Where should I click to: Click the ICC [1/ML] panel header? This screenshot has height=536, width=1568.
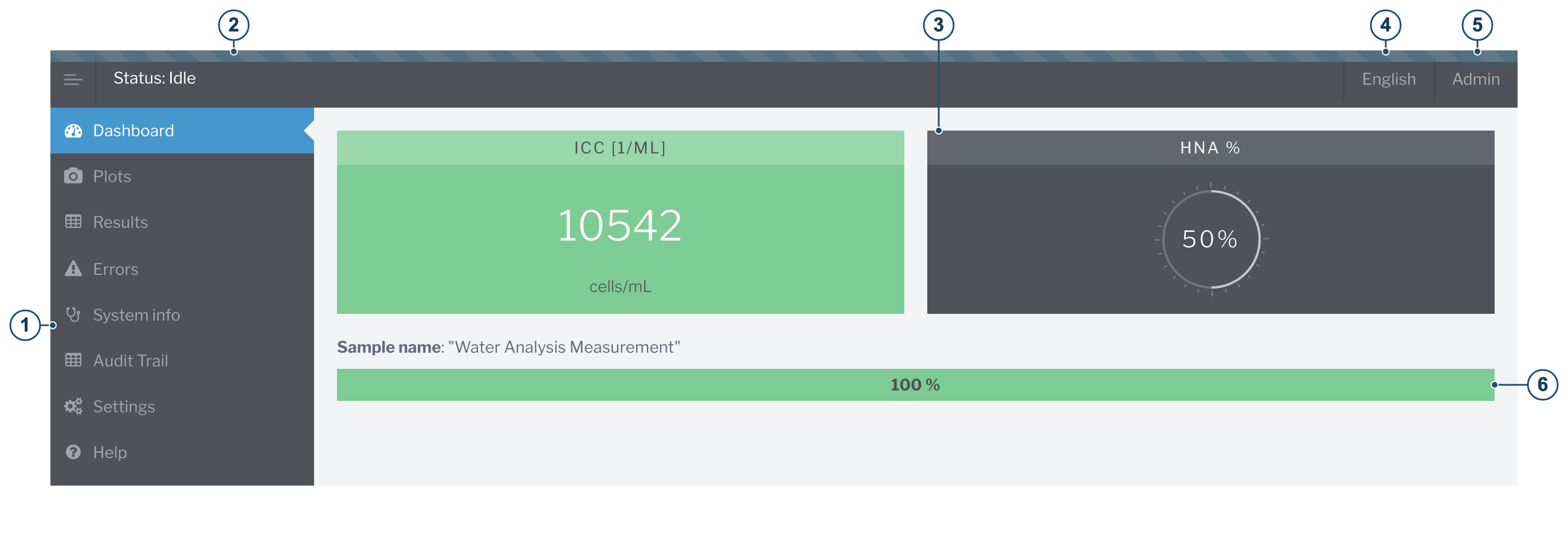pos(620,148)
